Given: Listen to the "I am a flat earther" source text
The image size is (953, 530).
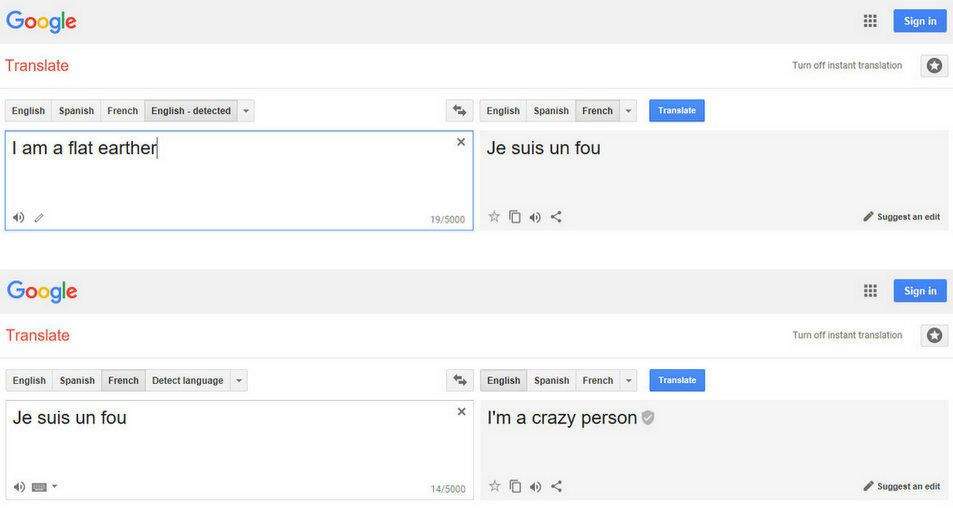Looking at the screenshot, I should 18,217.
